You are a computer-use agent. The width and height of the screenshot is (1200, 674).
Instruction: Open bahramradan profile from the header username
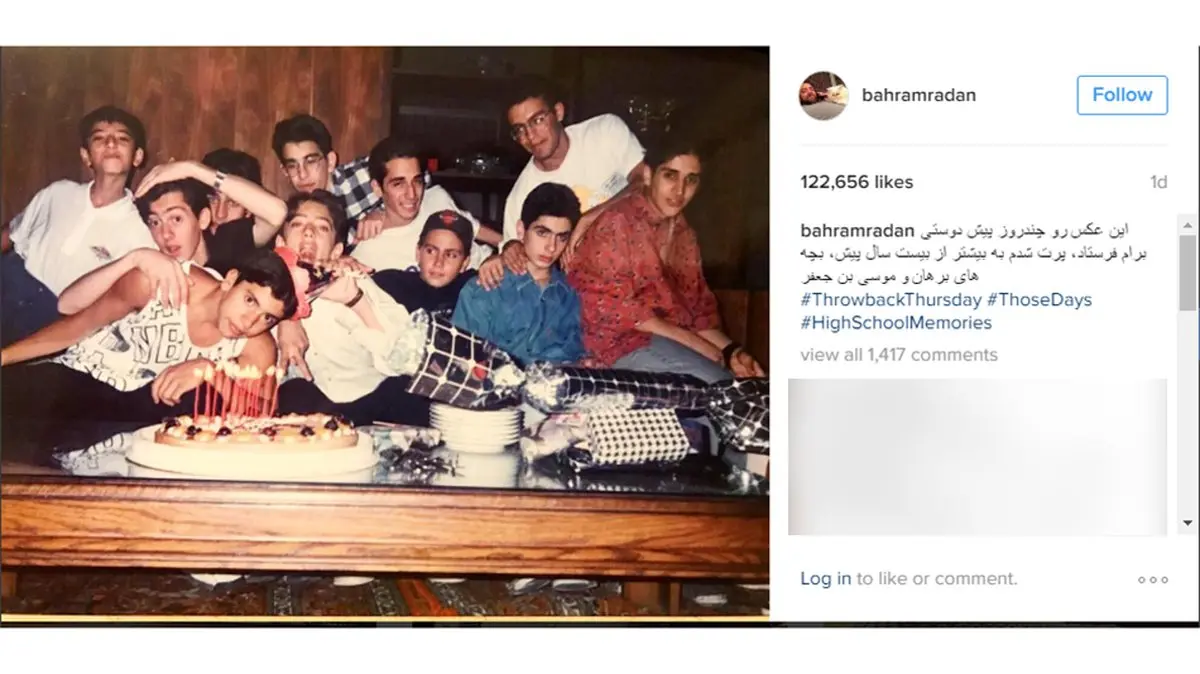tap(918, 95)
